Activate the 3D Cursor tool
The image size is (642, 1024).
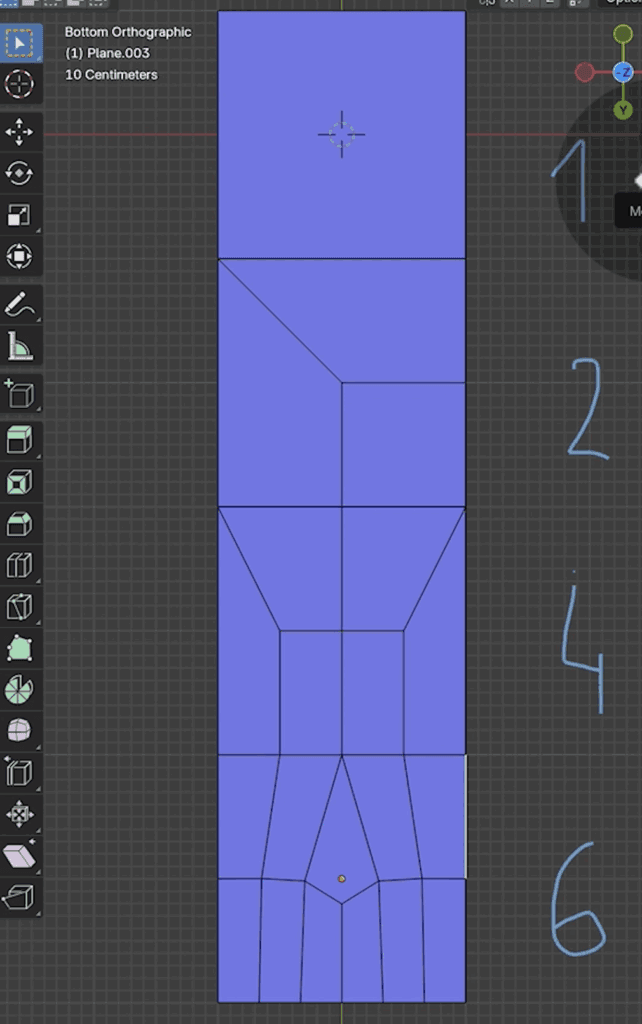tap(20, 84)
